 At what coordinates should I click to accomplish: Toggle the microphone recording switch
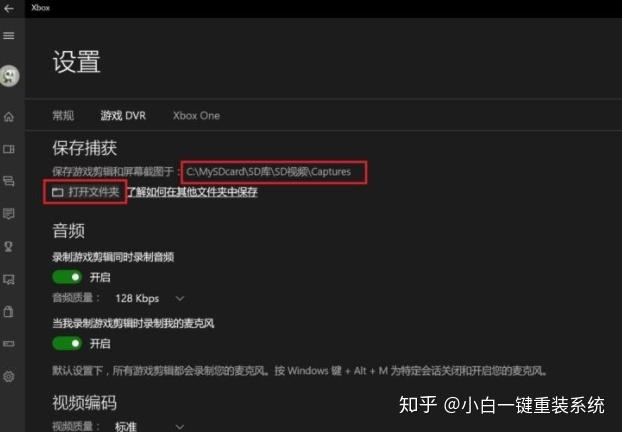click(x=67, y=343)
